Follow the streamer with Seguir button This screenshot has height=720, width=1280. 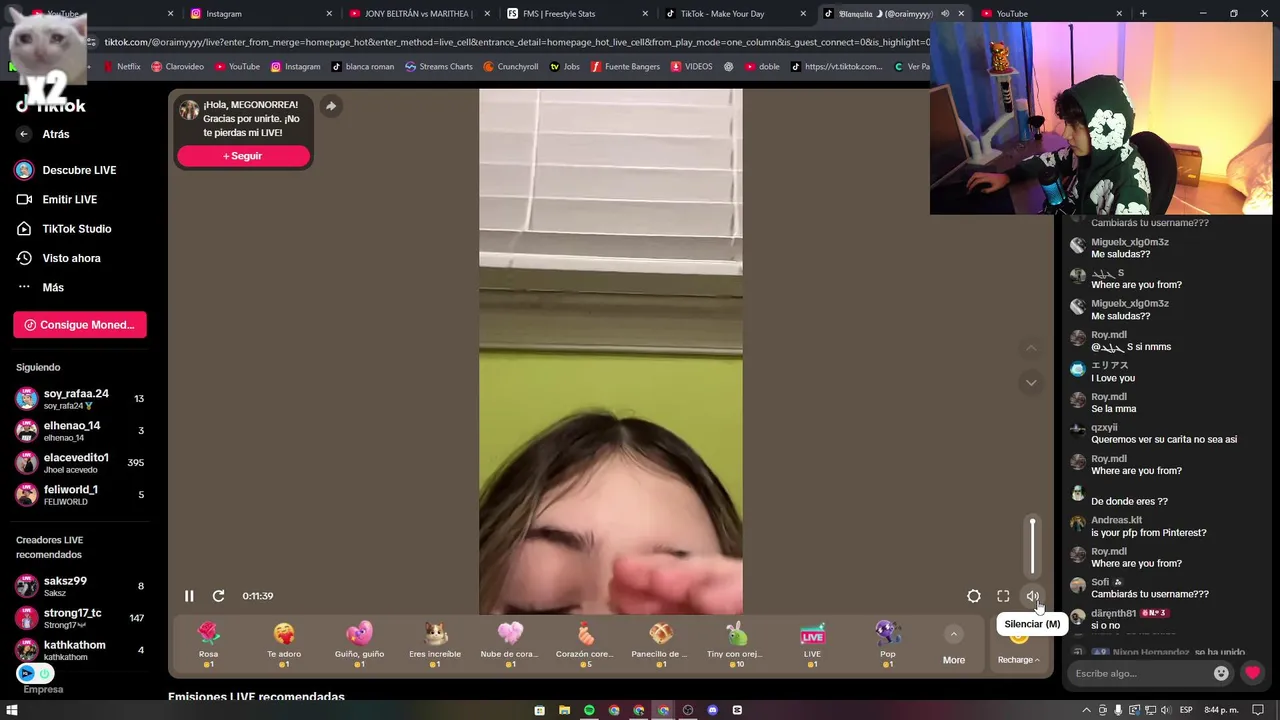point(243,156)
